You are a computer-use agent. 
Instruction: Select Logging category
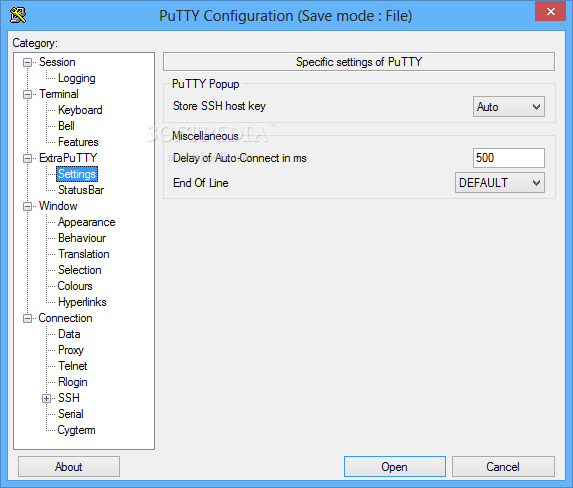77,78
